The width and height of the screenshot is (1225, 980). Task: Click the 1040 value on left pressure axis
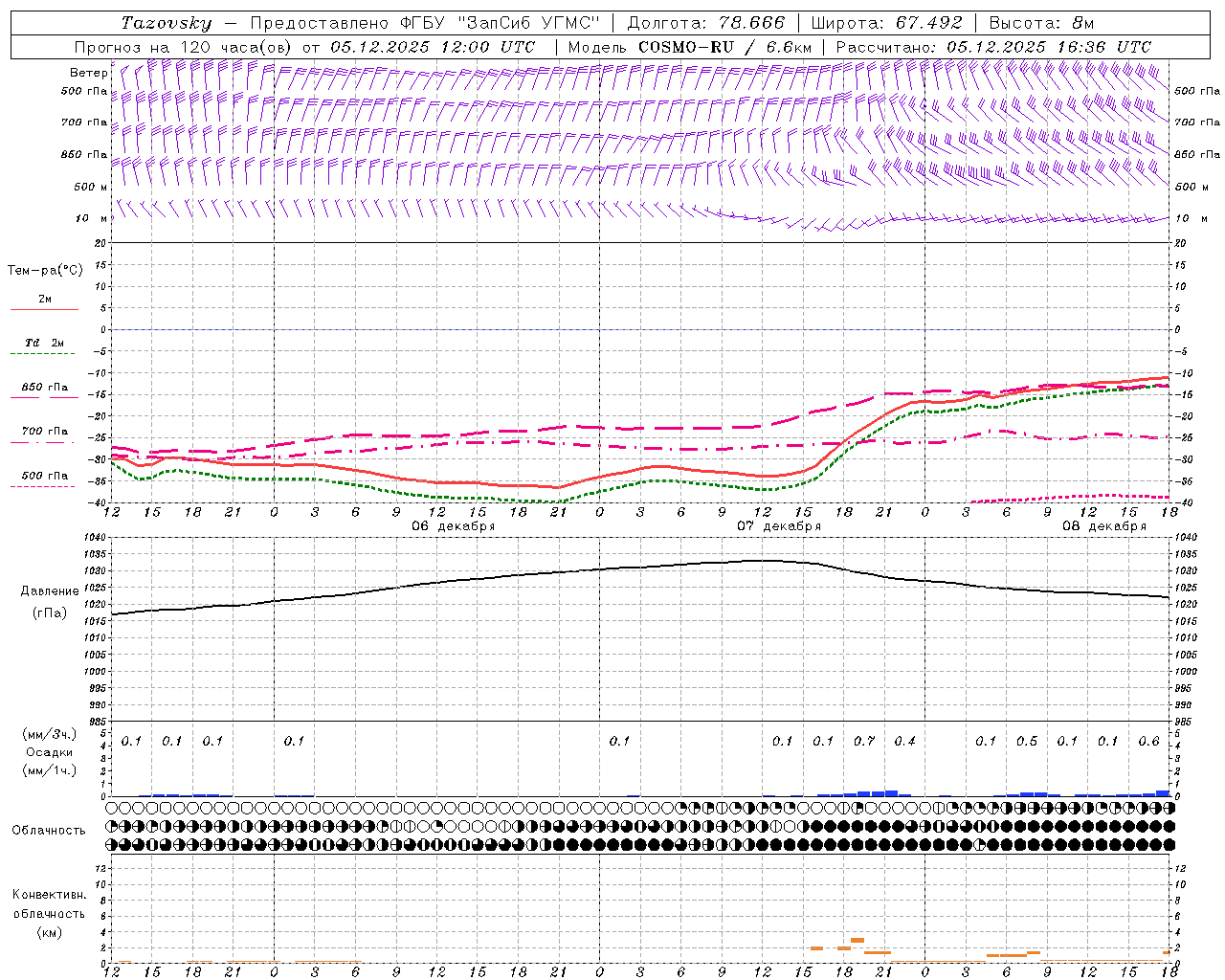[x=97, y=538]
